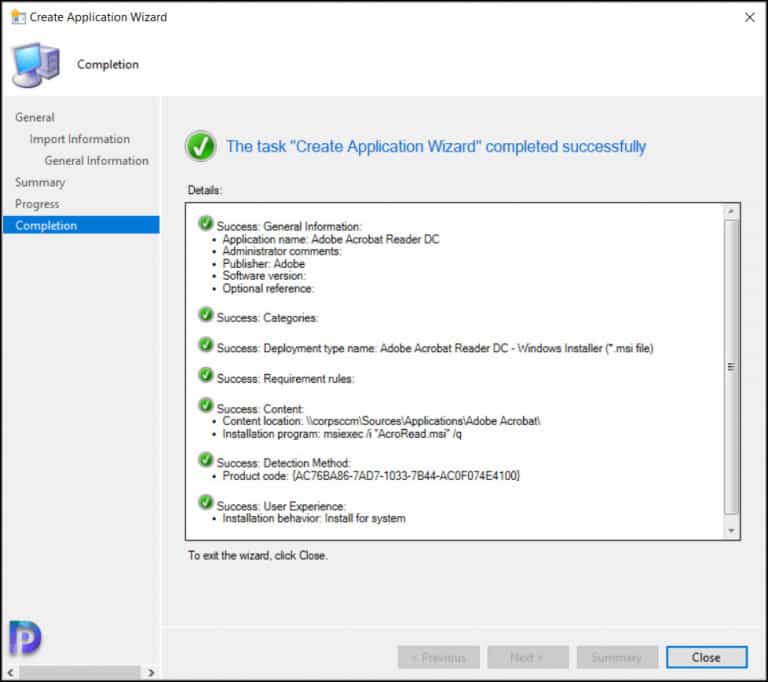Click the 'Administrator comments:' line
Viewport: 768px width, 682px height.
click(282, 251)
